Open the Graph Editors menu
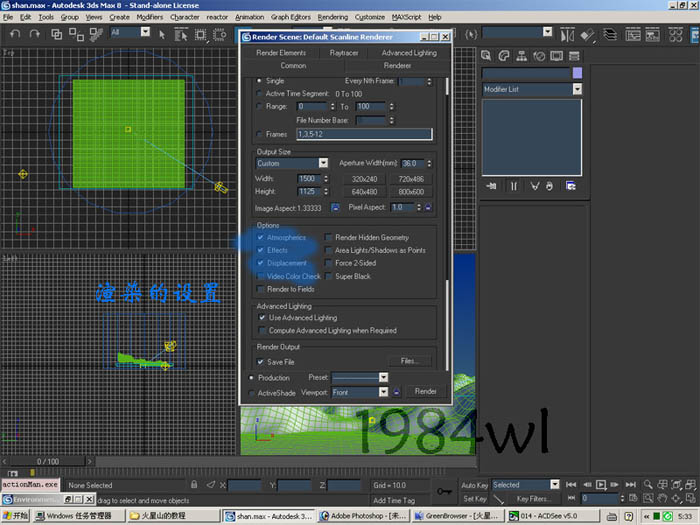The image size is (700, 525). pyautogui.click(x=291, y=17)
